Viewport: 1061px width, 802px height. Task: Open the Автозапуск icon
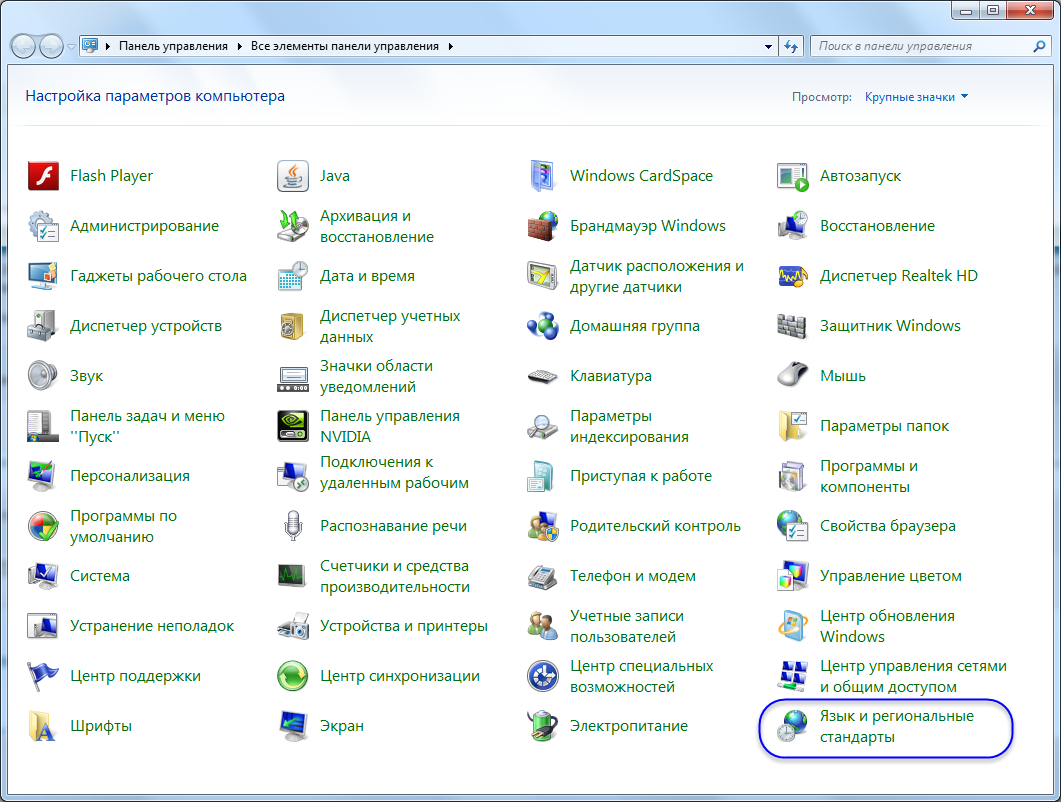coord(792,176)
